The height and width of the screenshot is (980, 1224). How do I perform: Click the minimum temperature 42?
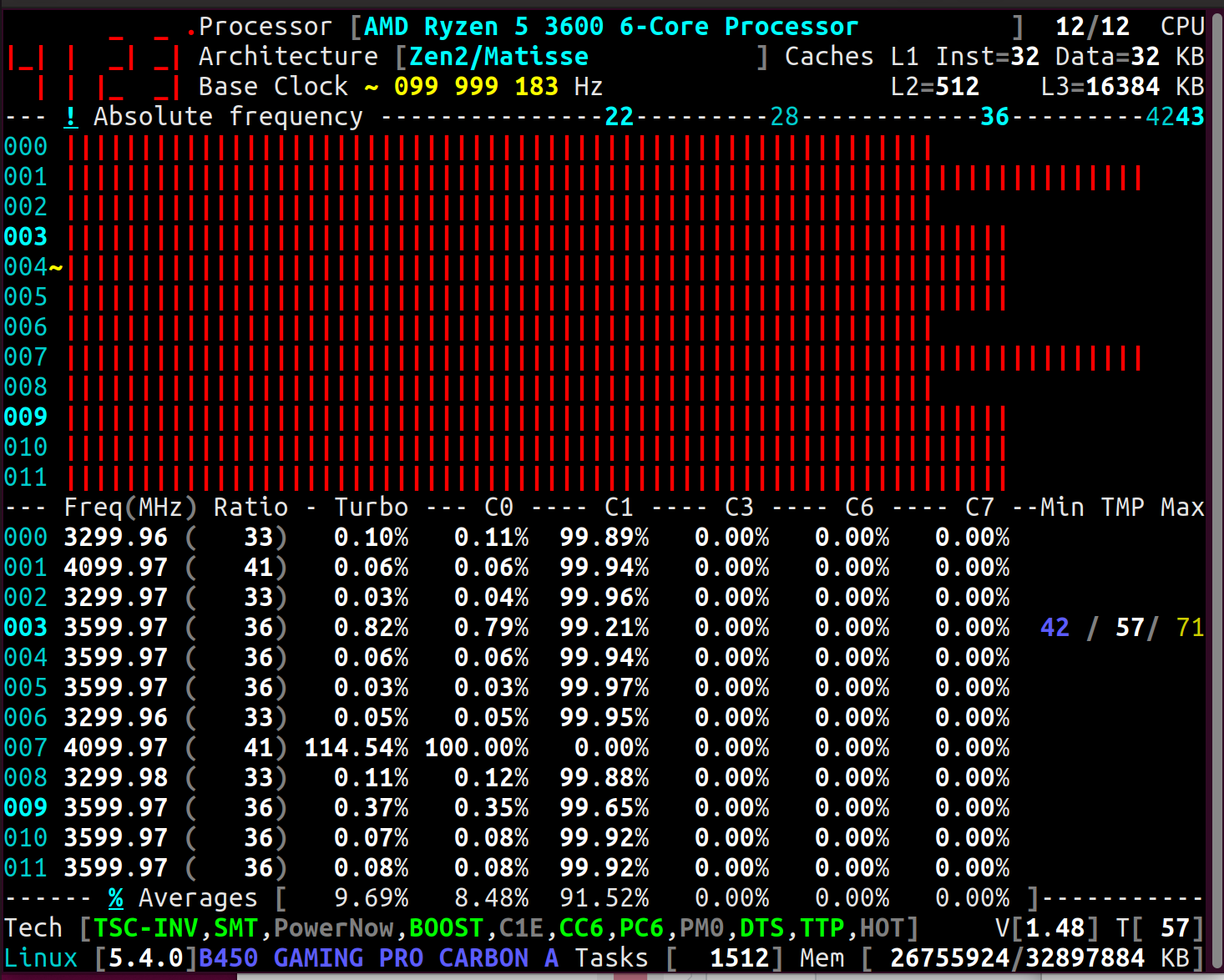click(x=1055, y=628)
